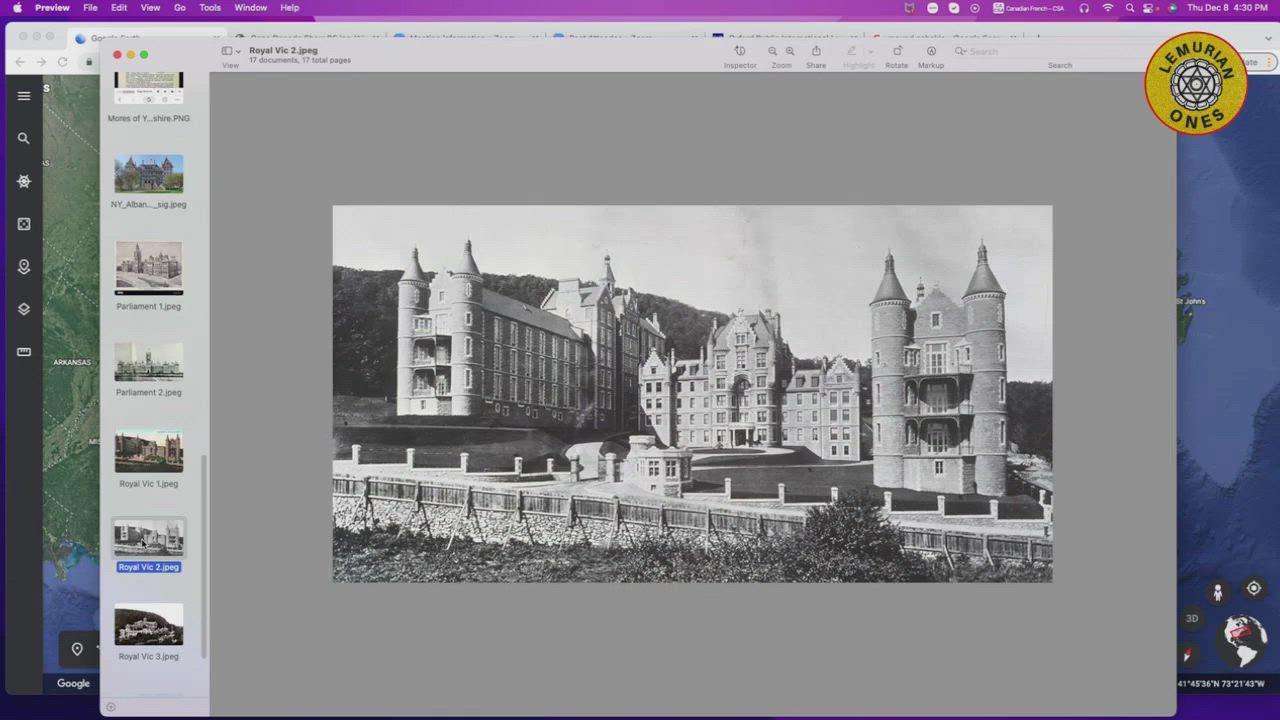Expand the Google Earth hamburger menu
The height and width of the screenshot is (720, 1280).
coord(24,96)
